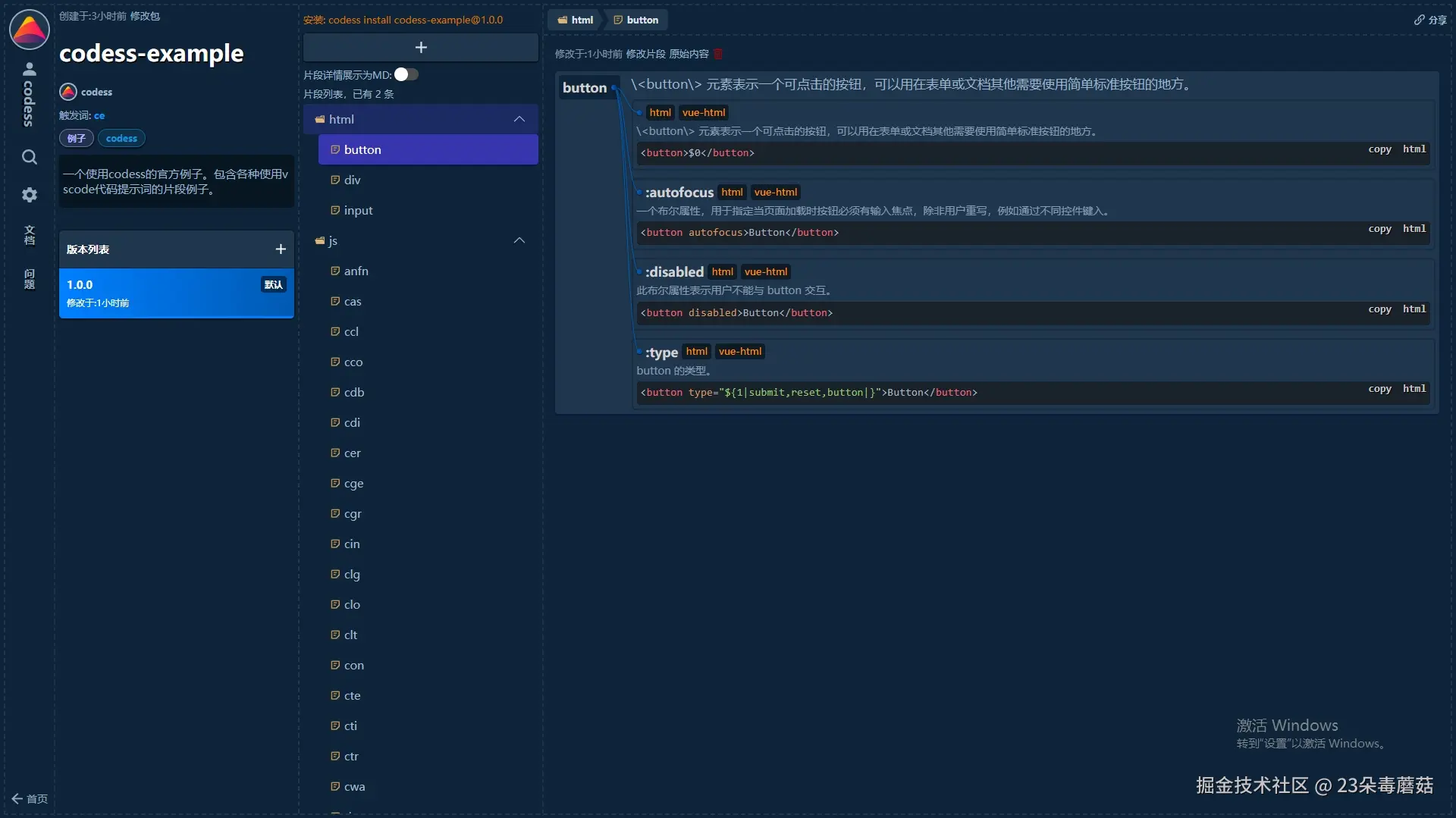Open the 文档 docs sidebar item

(x=29, y=235)
